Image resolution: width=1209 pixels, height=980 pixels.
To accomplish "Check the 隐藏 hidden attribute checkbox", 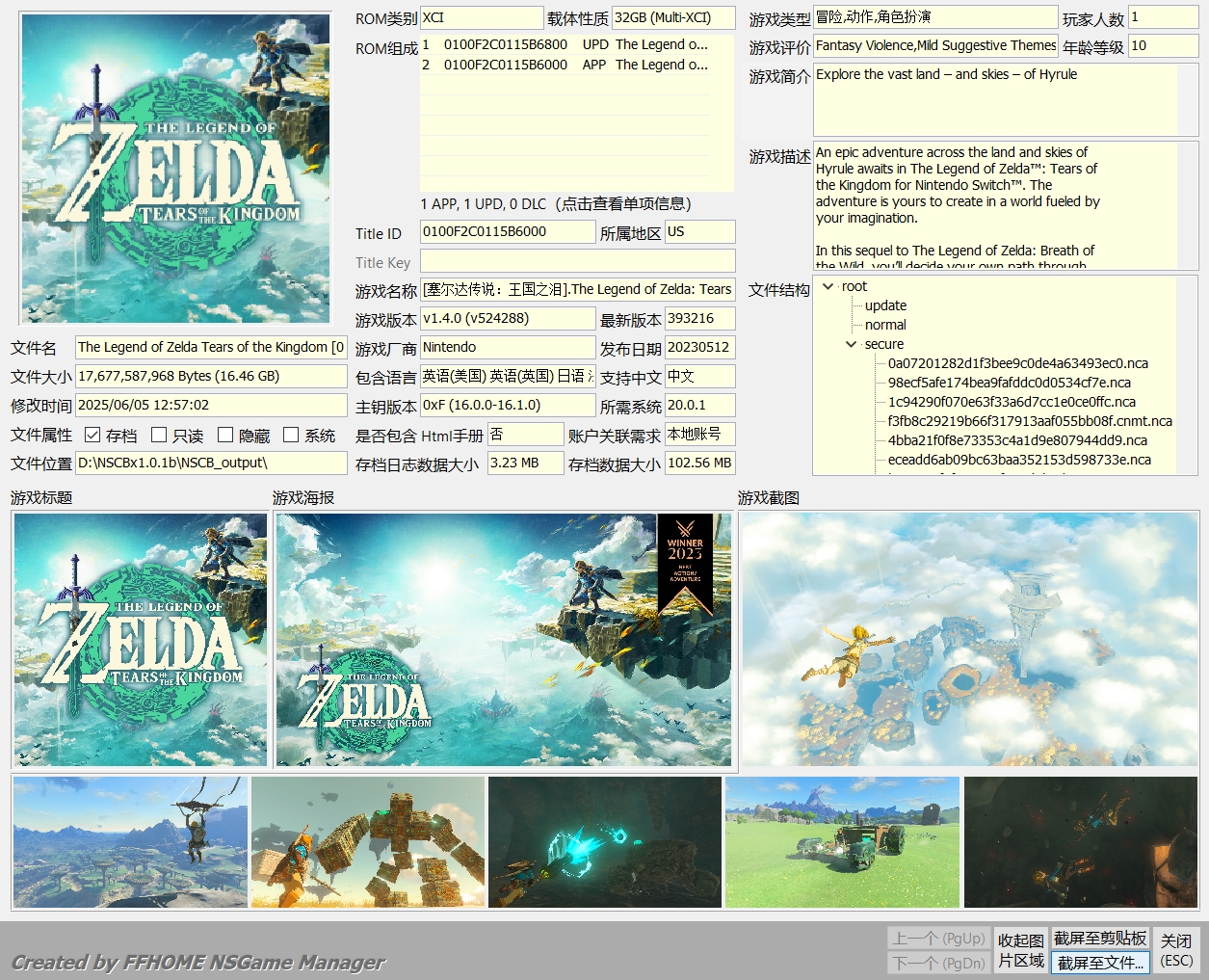I will tap(225, 436).
